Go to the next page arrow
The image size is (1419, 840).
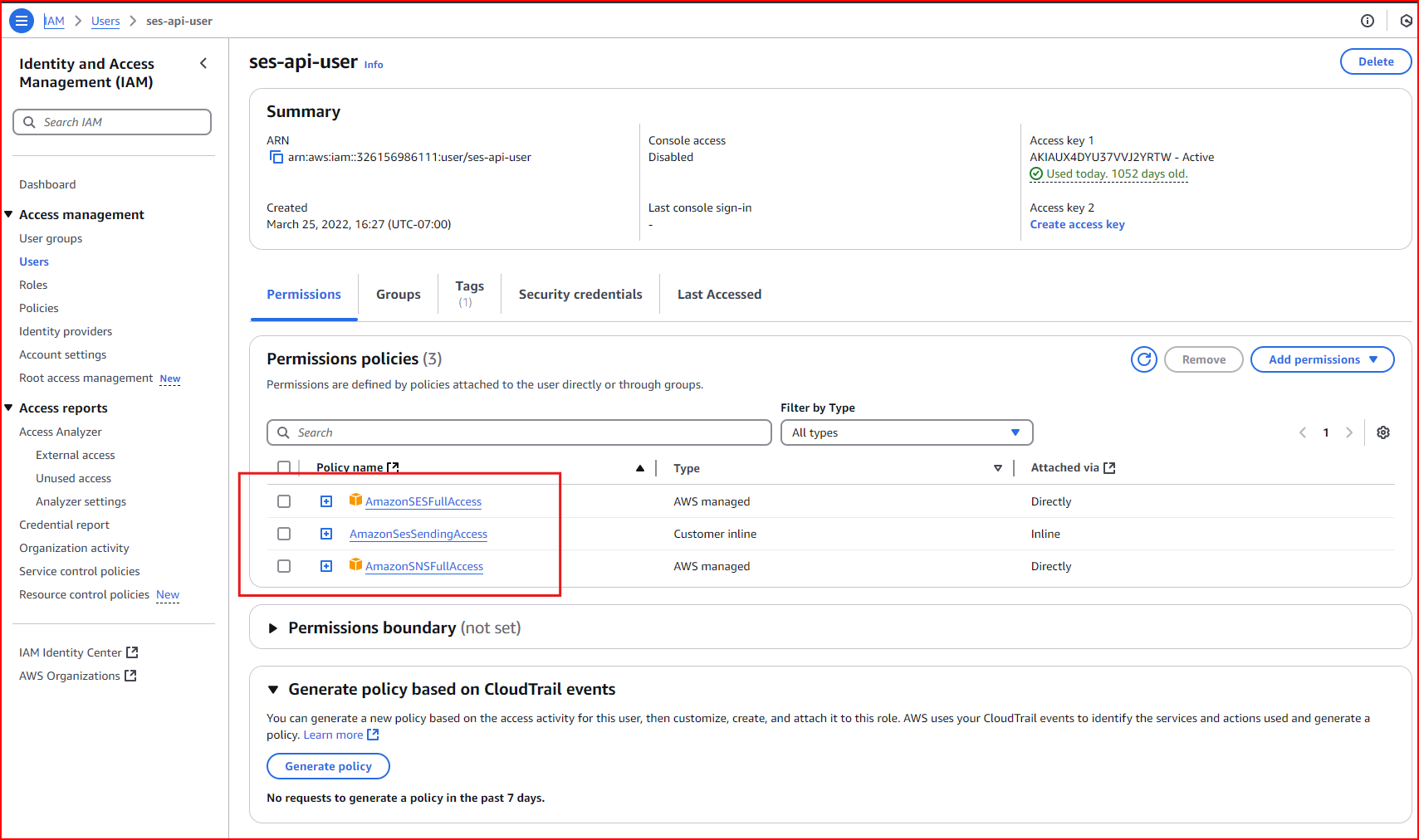pos(1349,432)
